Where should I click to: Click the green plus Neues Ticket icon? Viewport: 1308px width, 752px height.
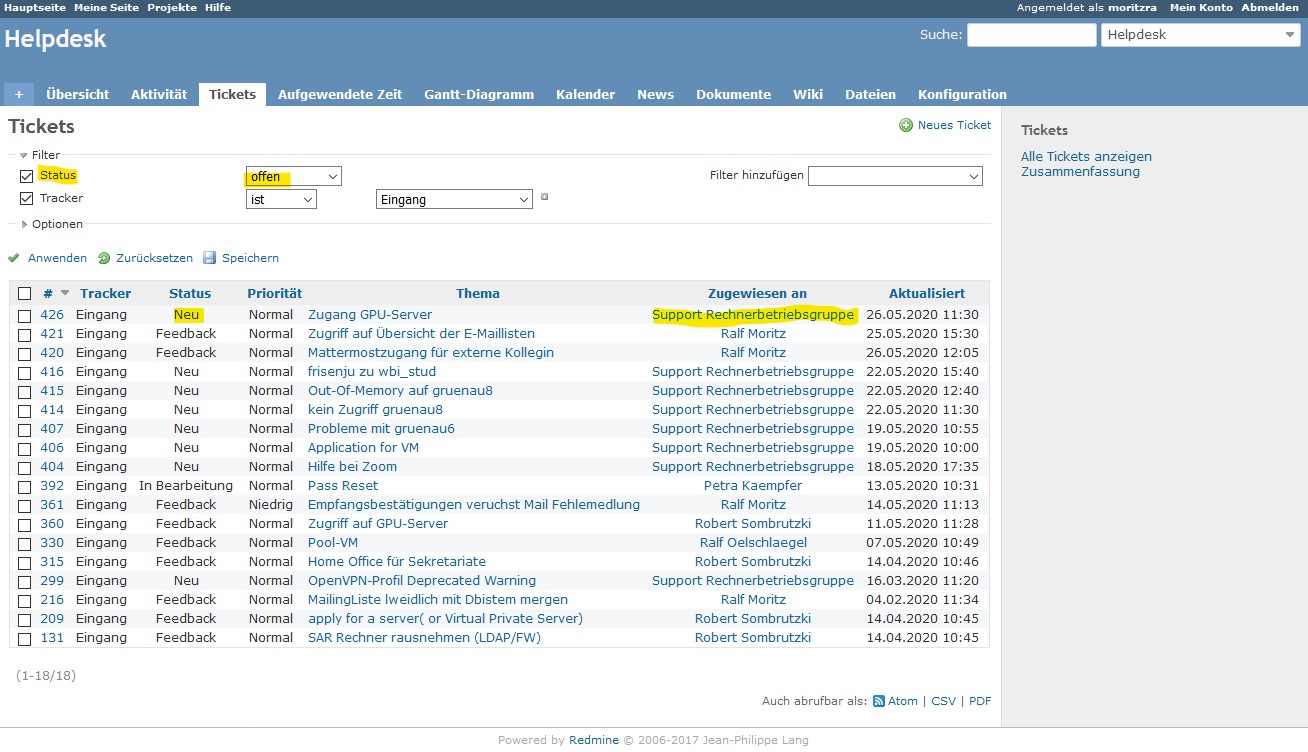click(906, 125)
